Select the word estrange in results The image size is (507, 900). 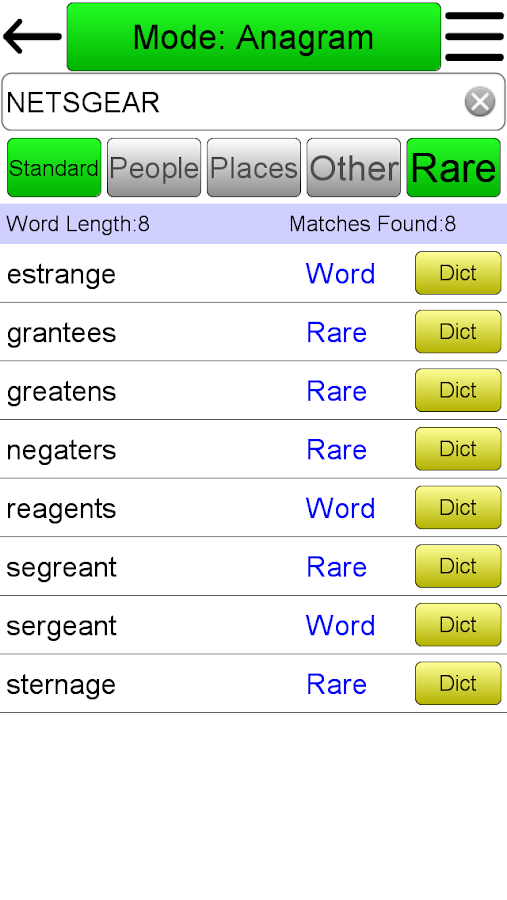tap(61, 275)
